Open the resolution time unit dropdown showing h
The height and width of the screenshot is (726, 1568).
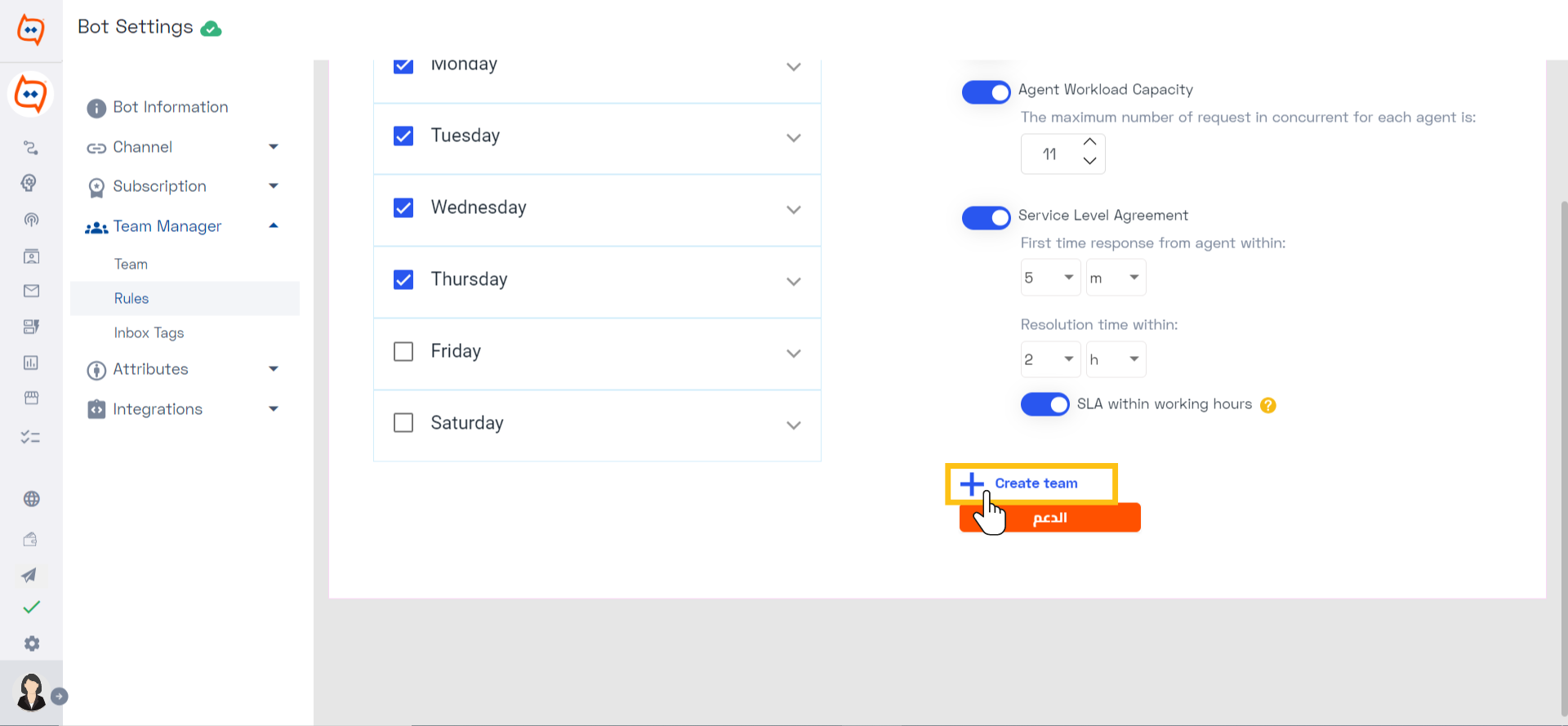click(x=1116, y=359)
